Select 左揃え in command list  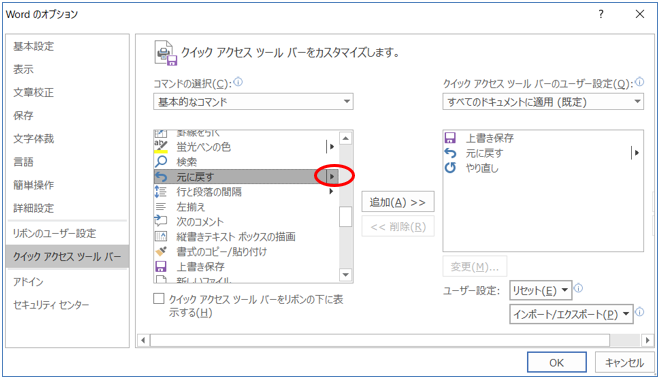246,206
